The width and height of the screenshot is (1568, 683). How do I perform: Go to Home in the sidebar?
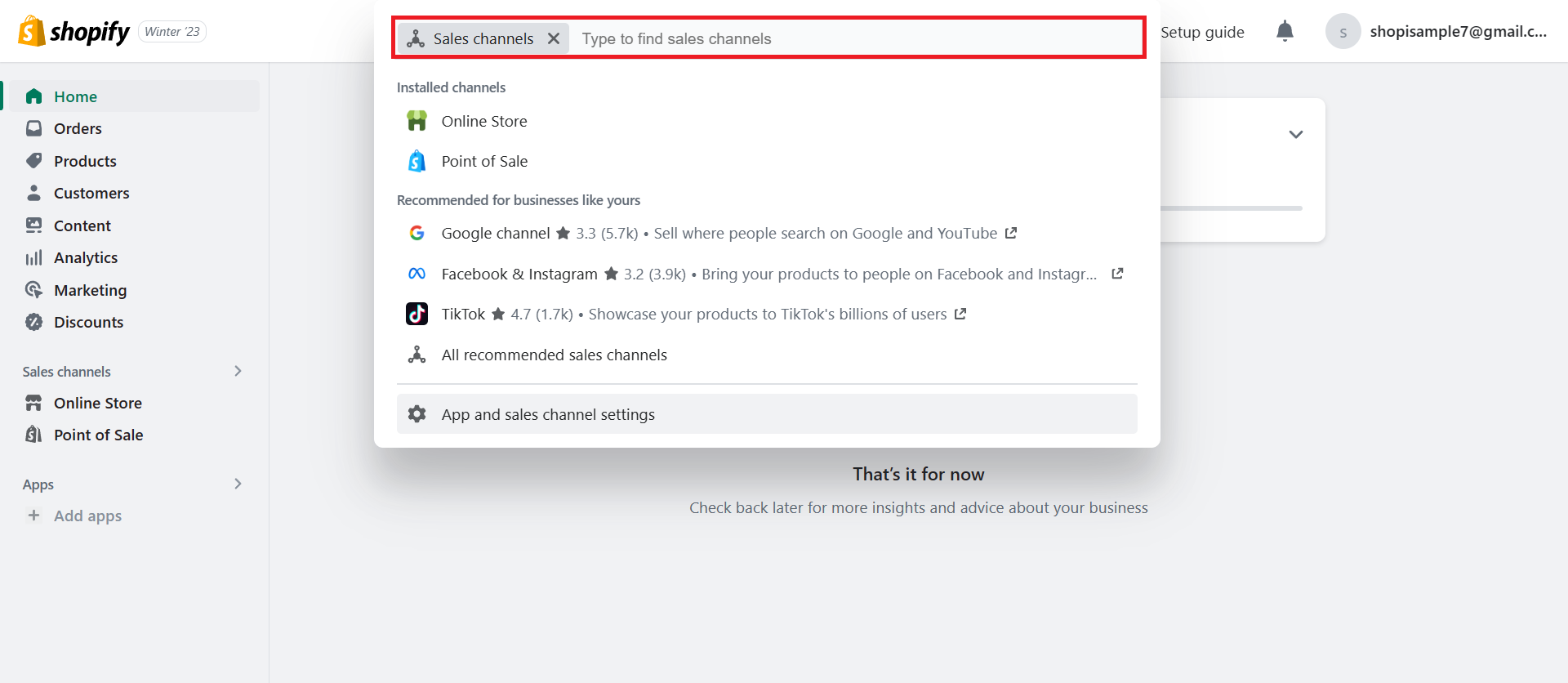pyautogui.click(x=133, y=96)
